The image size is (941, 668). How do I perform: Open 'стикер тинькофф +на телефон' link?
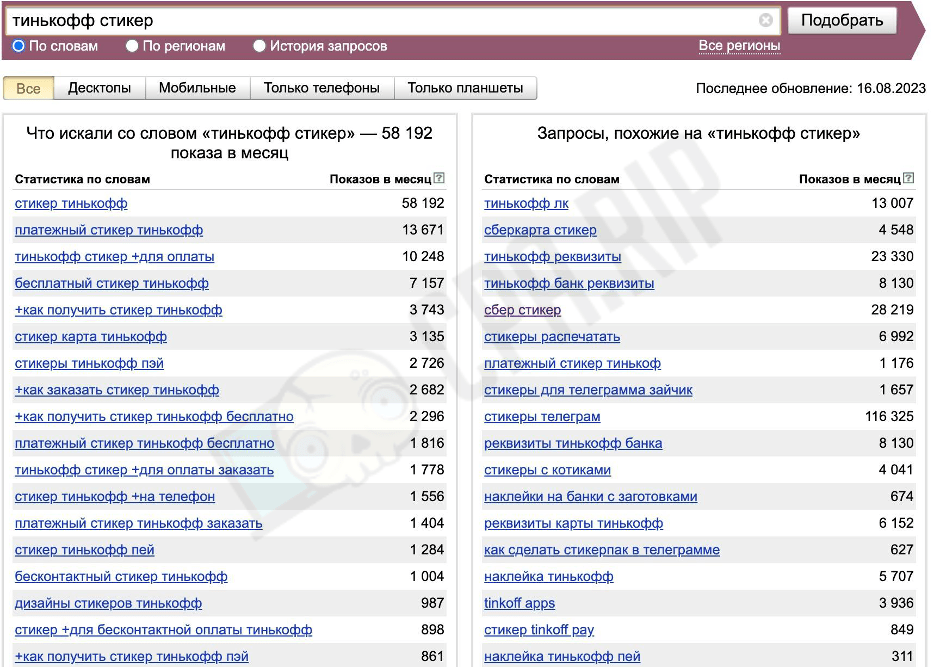pyautogui.click(x=115, y=497)
